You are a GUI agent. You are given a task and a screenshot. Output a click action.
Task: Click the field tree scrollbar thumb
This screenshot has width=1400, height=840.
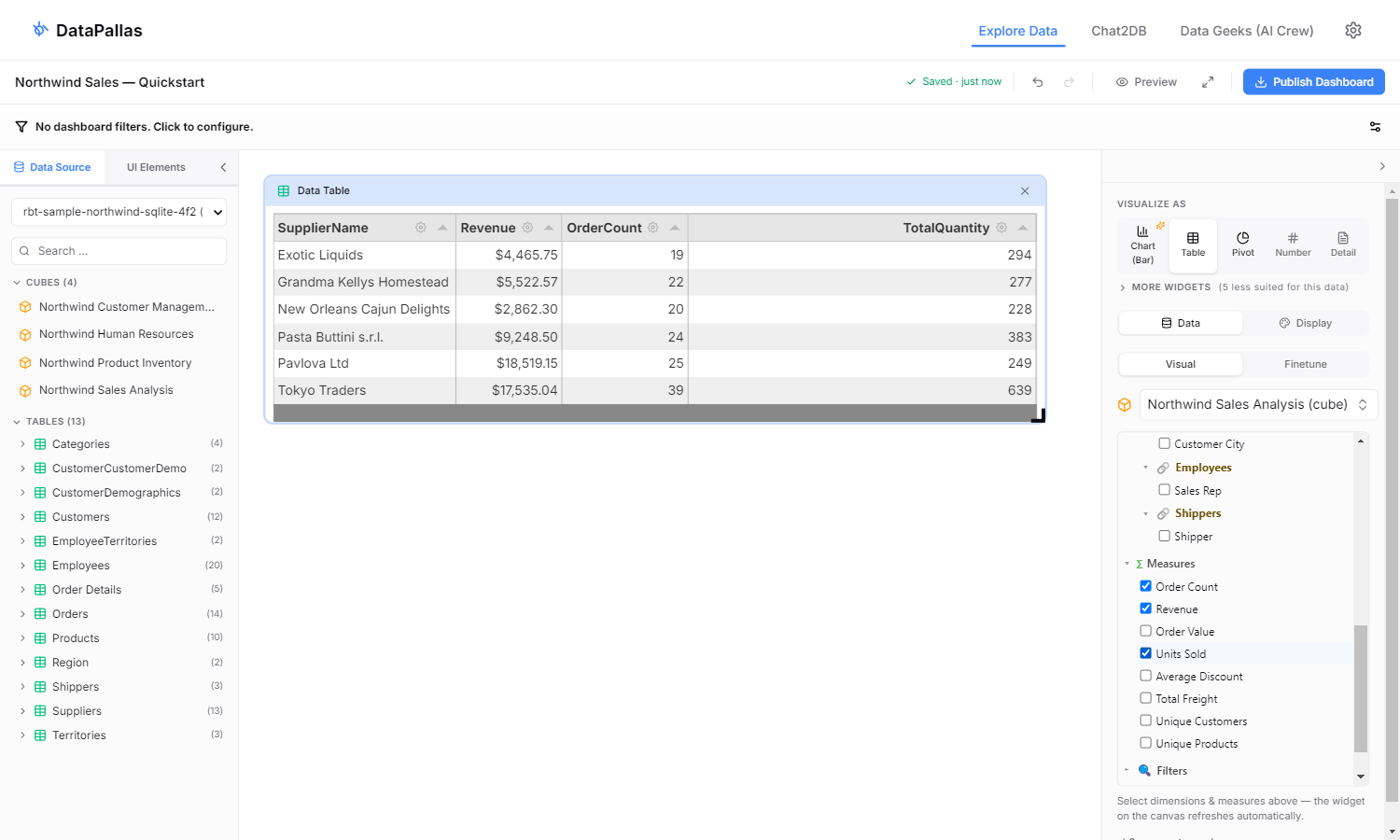(1361, 688)
